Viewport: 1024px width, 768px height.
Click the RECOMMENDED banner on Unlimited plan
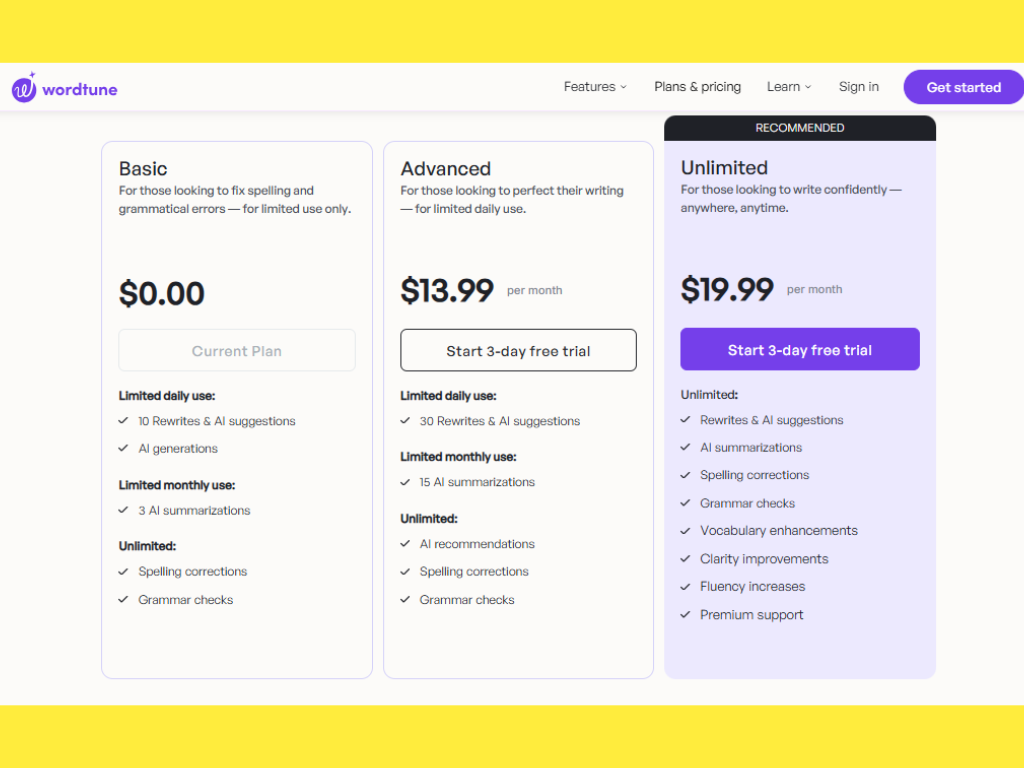(x=799, y=128)
